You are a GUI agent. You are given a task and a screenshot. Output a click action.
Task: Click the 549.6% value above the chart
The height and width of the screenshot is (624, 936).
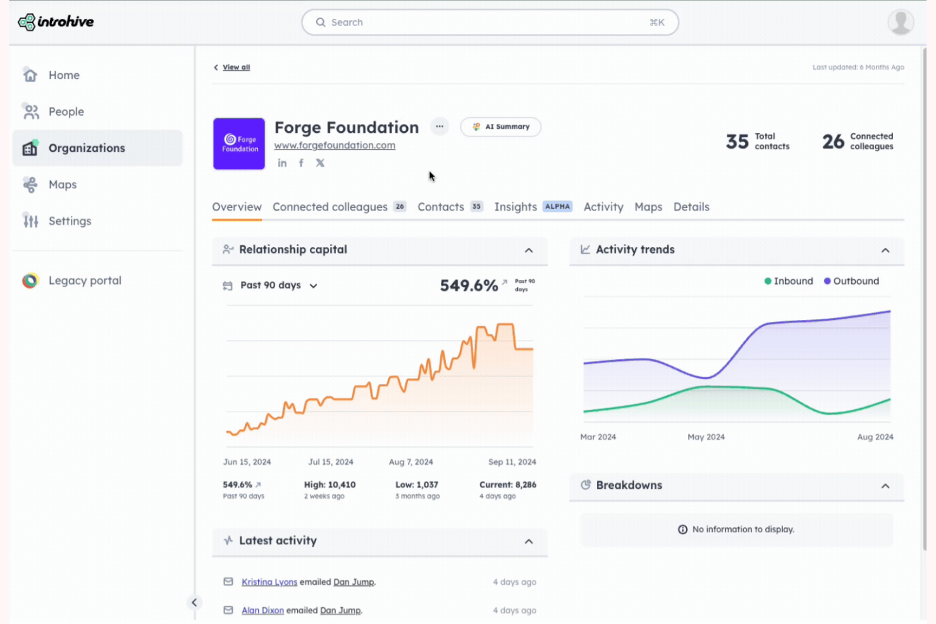click(469, 285)
